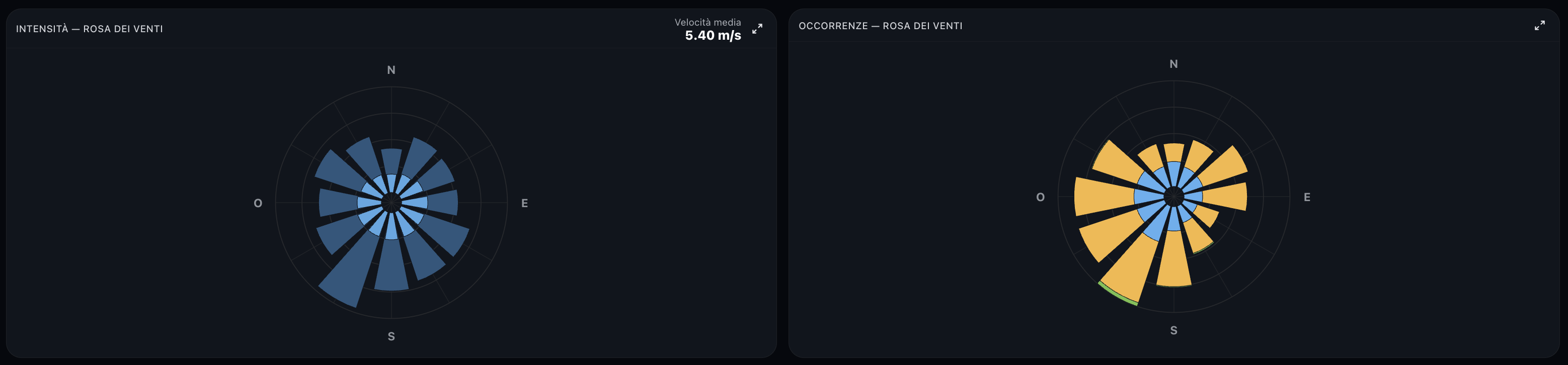Expand the Occorrenze rosa dei venti panel
Screen dimensions: 1568x365
tap(1539, 26)
